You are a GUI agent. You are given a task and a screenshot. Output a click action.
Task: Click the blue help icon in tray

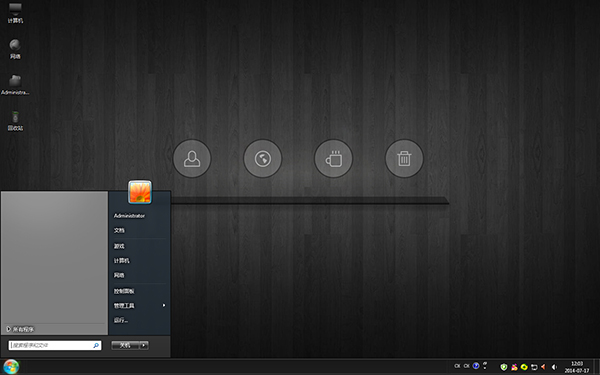point(476,366)
